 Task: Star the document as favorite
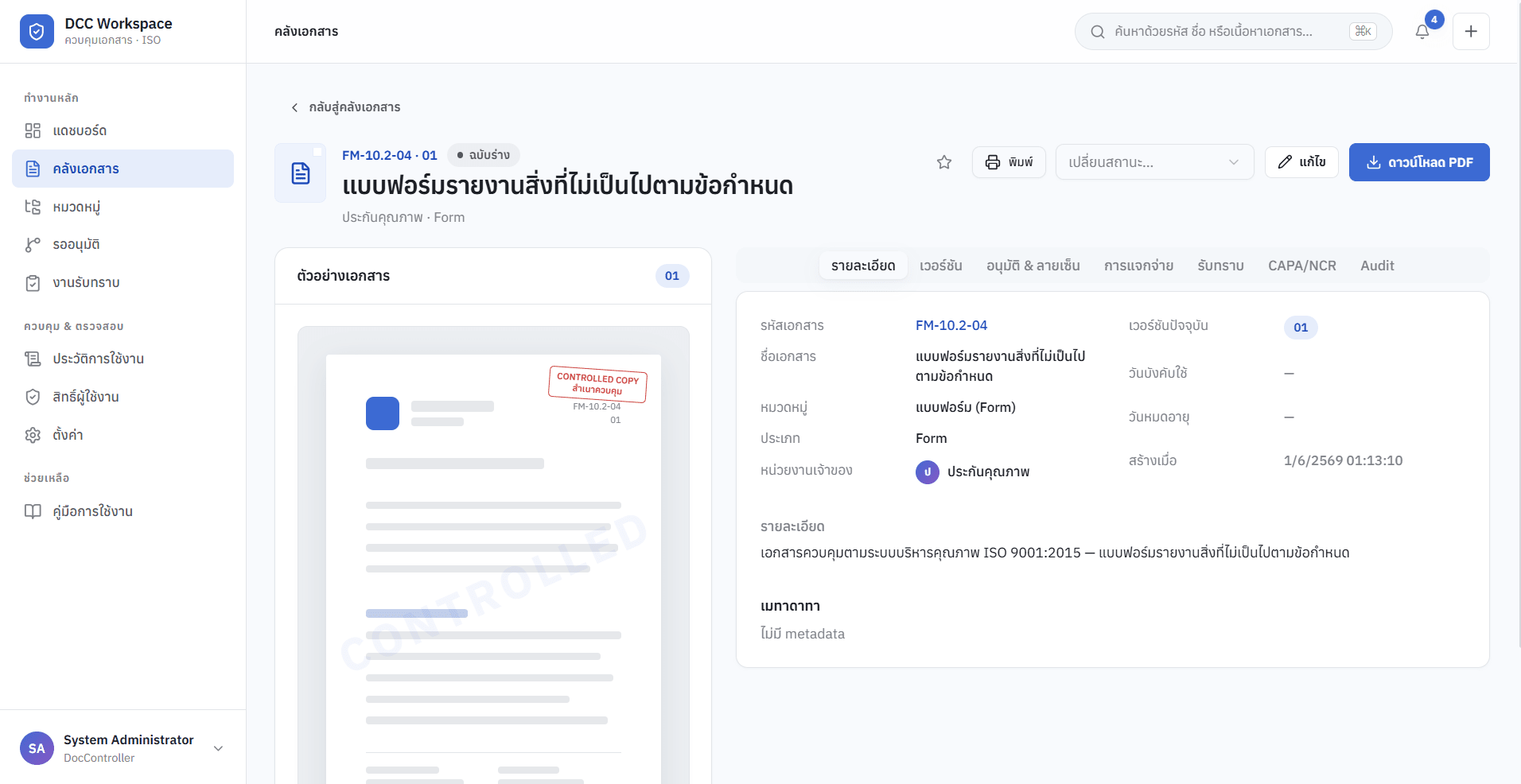click(944, 162)
